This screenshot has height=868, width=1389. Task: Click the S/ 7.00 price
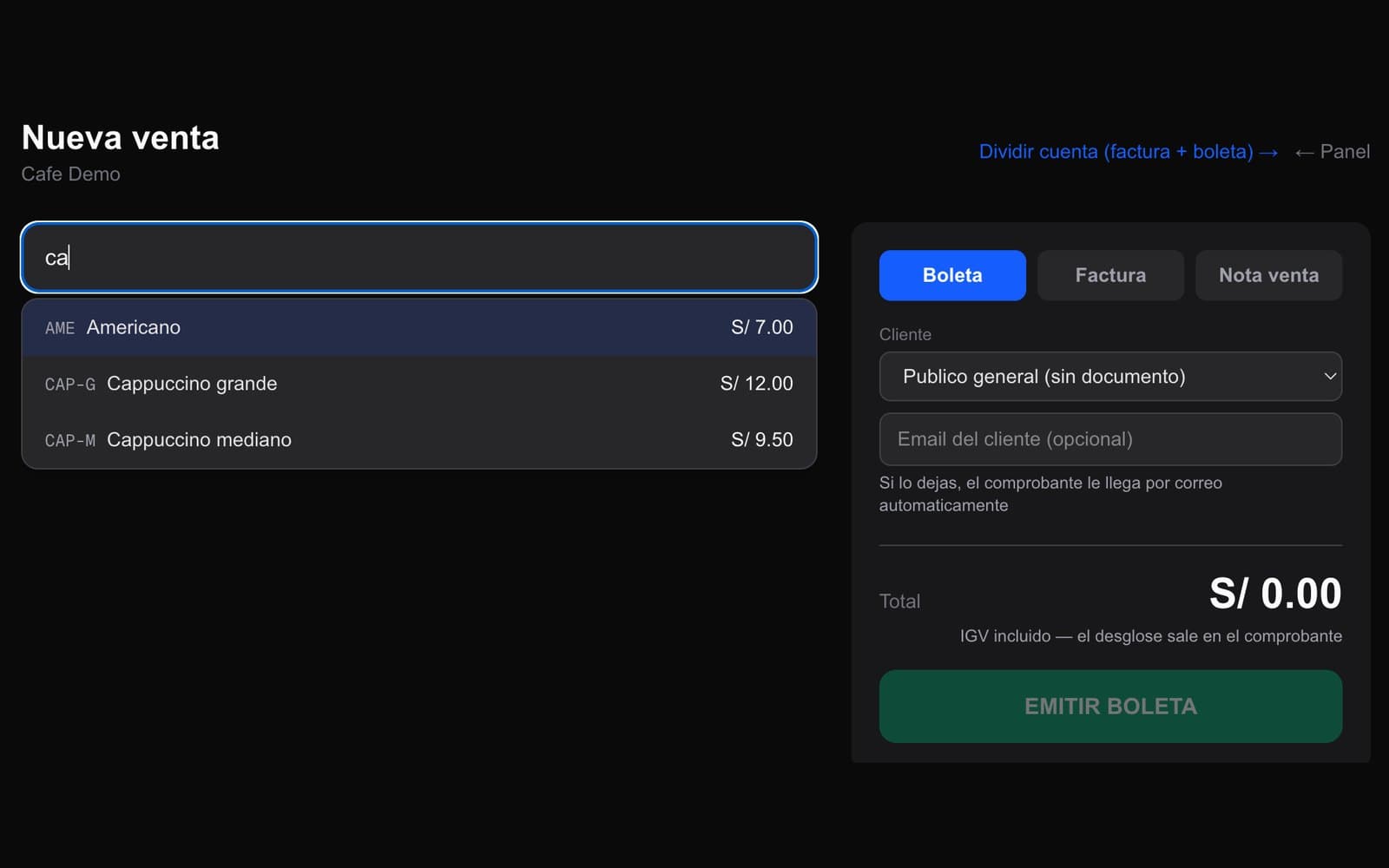(x=761, y=327)
